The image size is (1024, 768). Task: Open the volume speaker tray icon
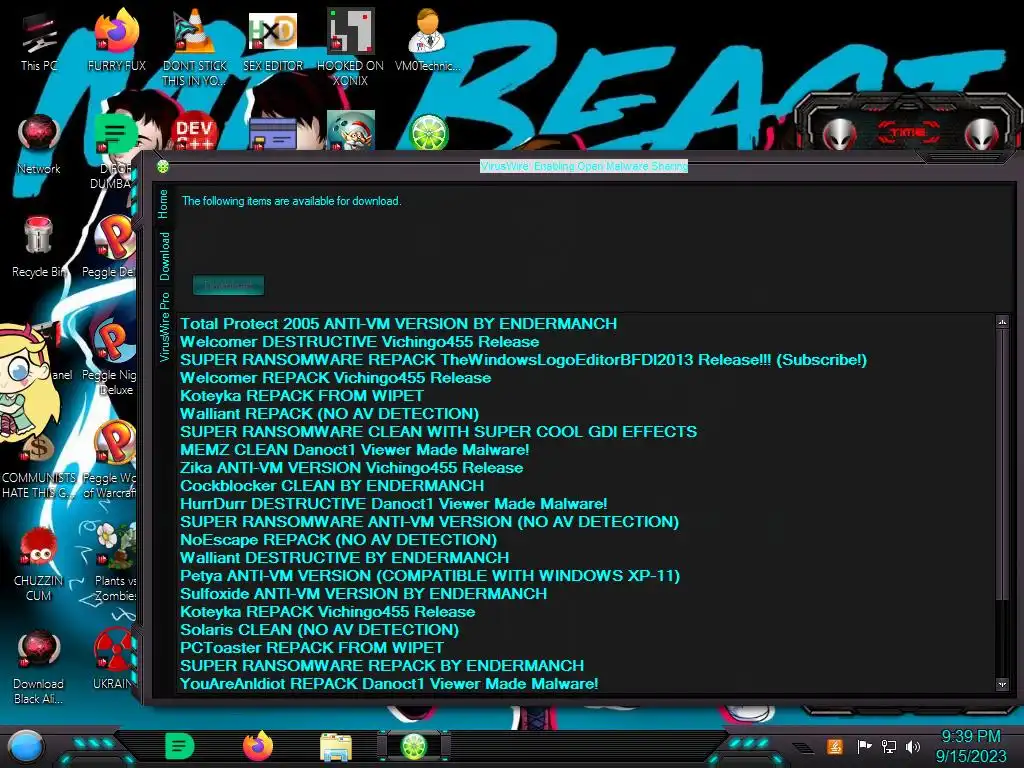(913, 746)
